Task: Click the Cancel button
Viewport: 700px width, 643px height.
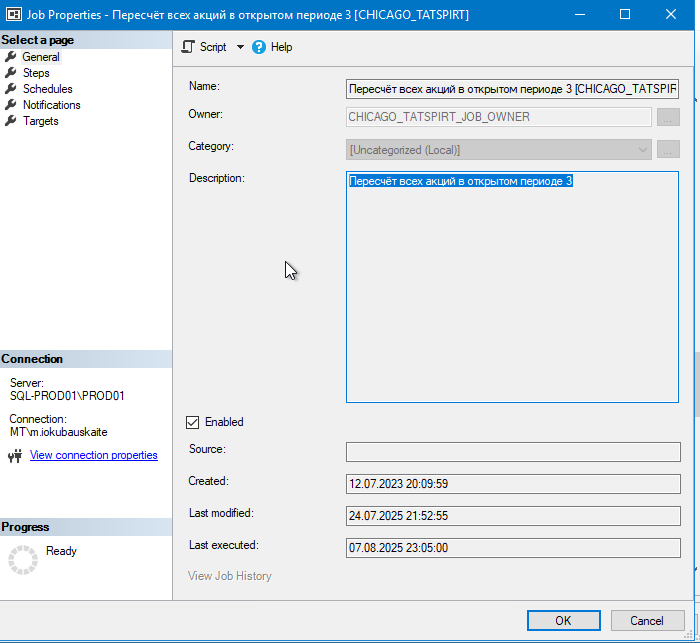Action: (647, 621)
